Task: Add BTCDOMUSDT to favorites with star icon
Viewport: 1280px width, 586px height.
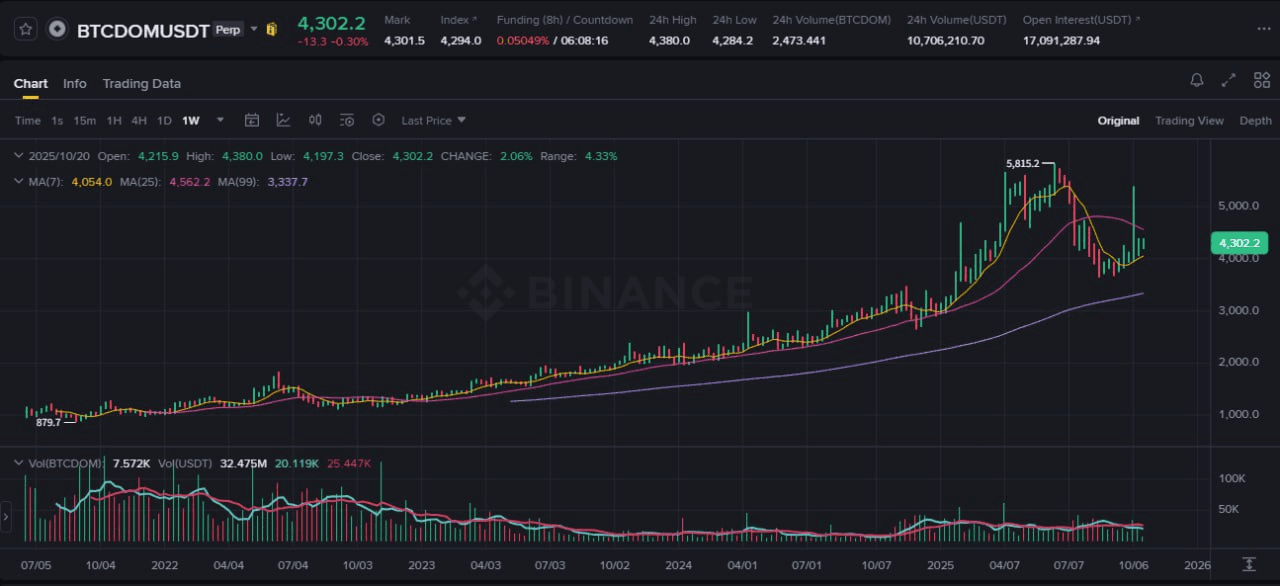Action: click(x=27, y=29)
